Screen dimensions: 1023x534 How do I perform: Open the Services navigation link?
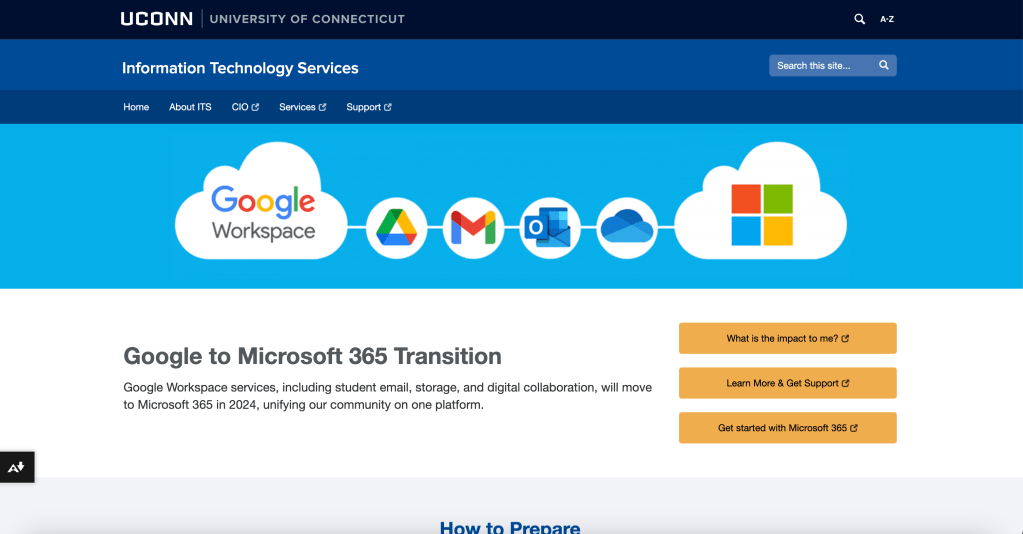302,107
